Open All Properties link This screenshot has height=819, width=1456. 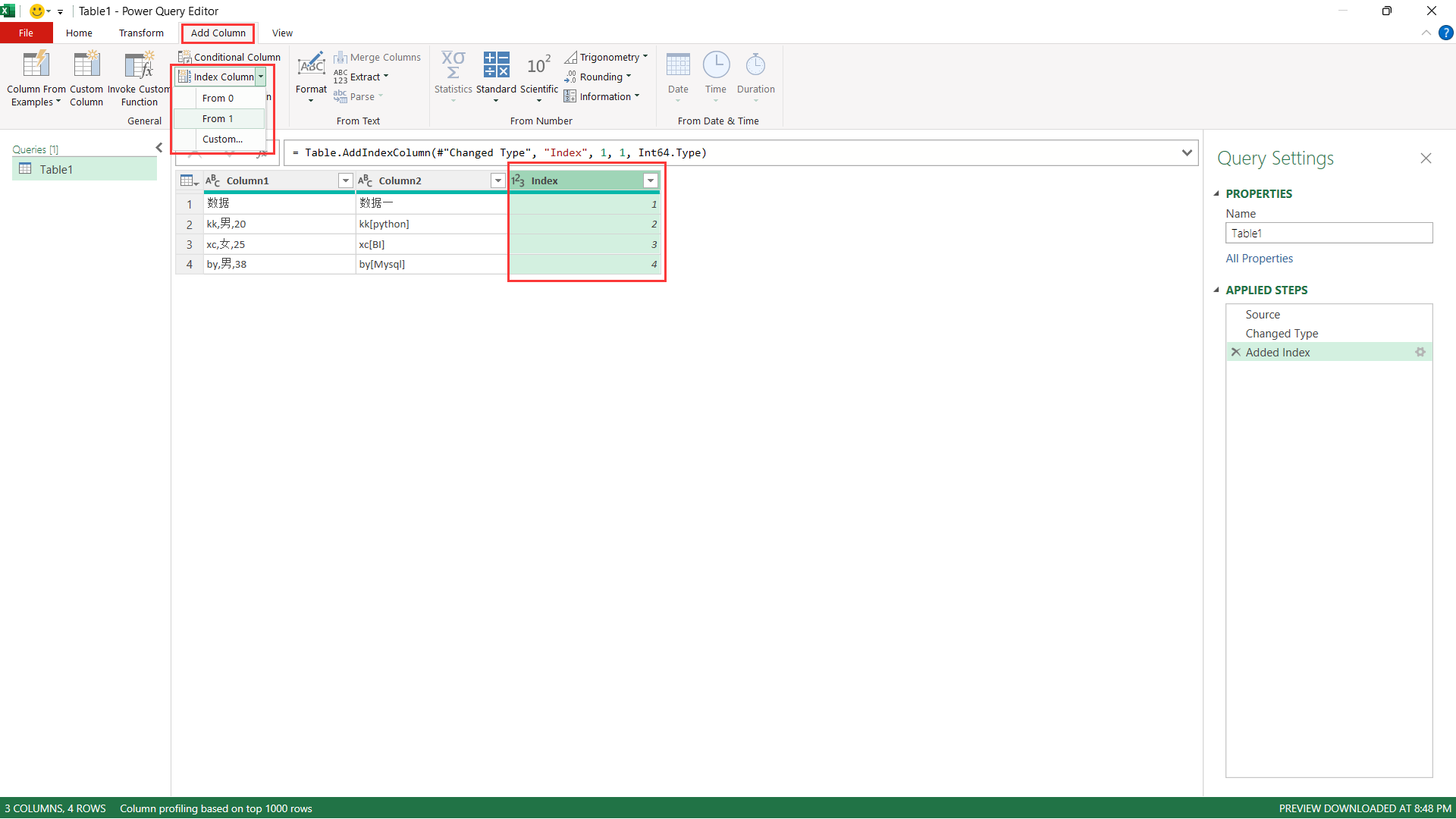(x=1259, y=259)
